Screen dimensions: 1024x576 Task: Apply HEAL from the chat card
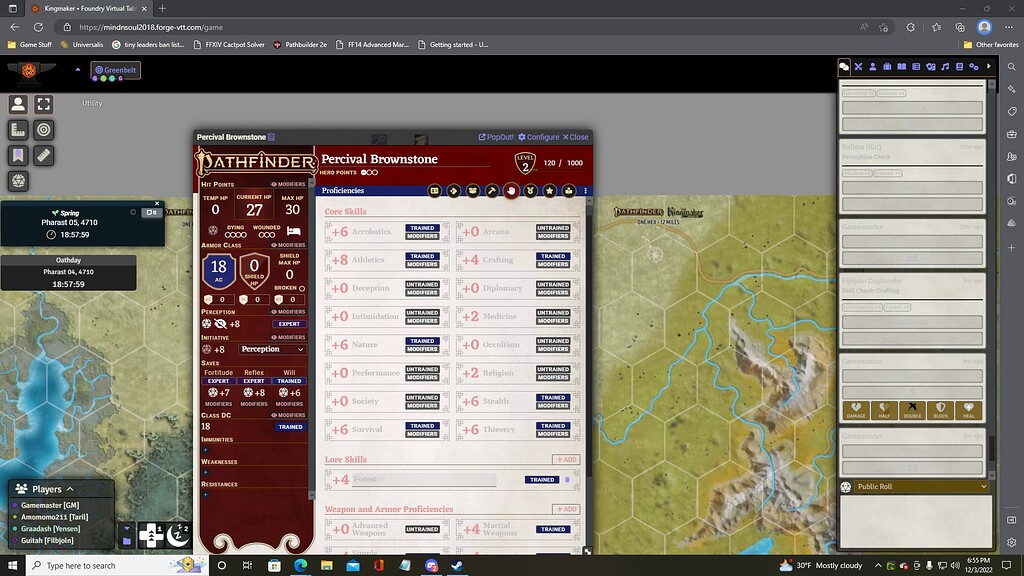pyautogui.click(x=968, y=409)
